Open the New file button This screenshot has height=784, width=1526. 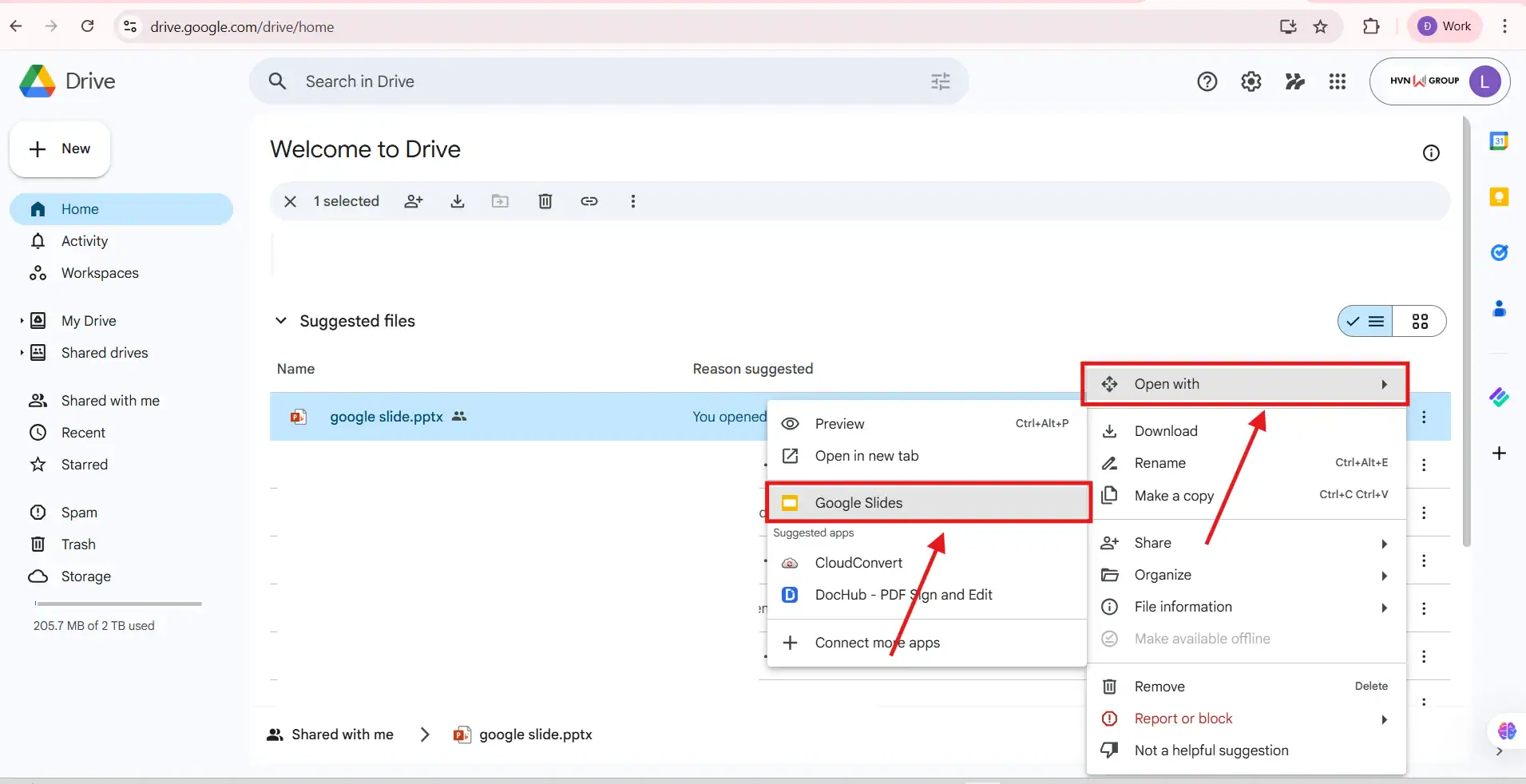click(60, 149)
